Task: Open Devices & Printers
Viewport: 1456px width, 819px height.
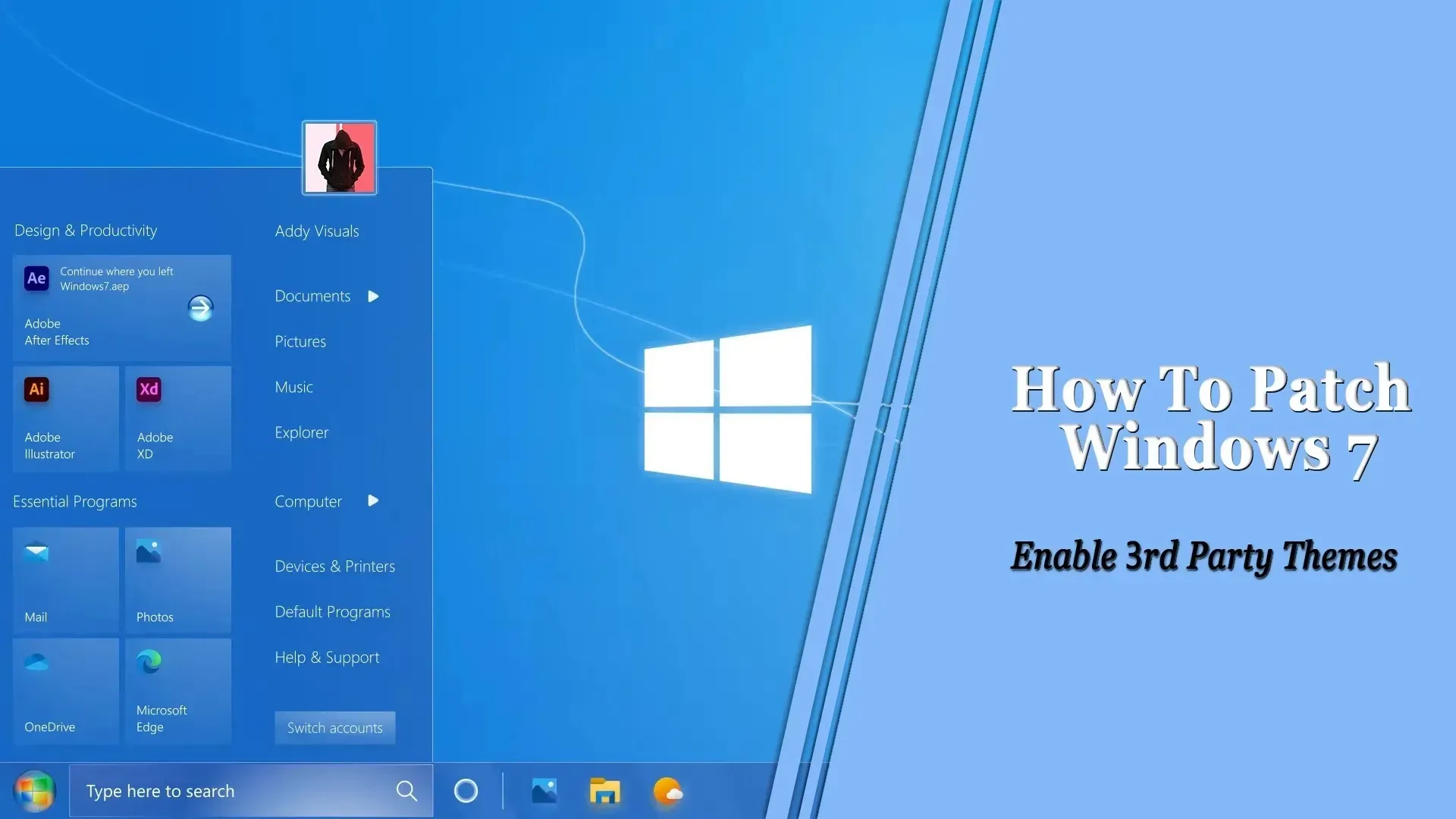Action: [x=334, y=566]
